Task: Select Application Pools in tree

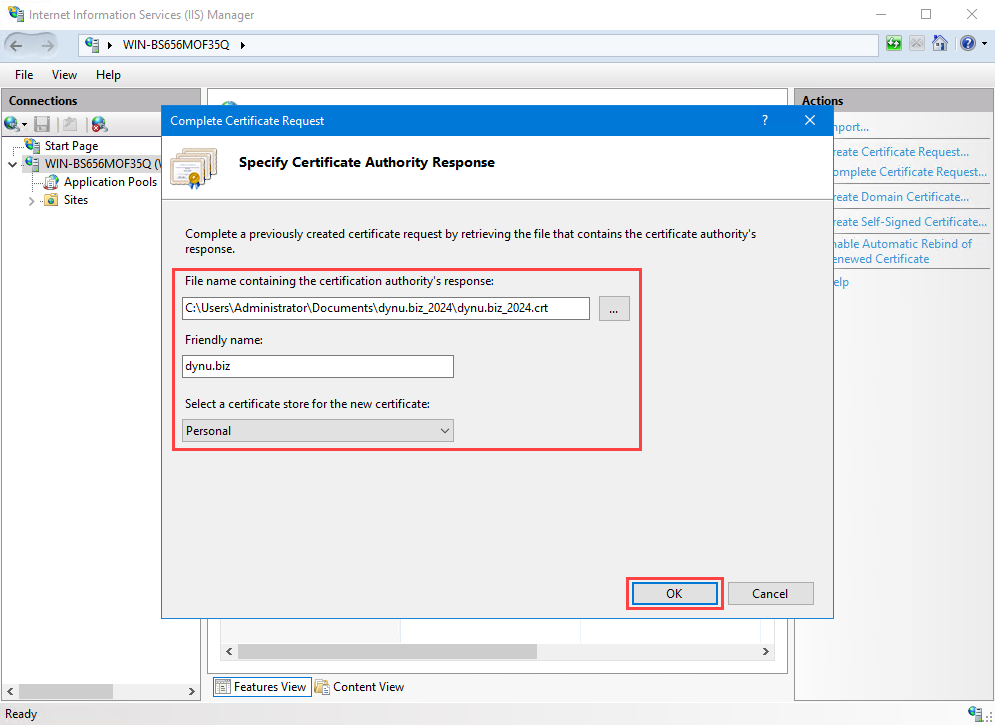Action: click(110, 182)
